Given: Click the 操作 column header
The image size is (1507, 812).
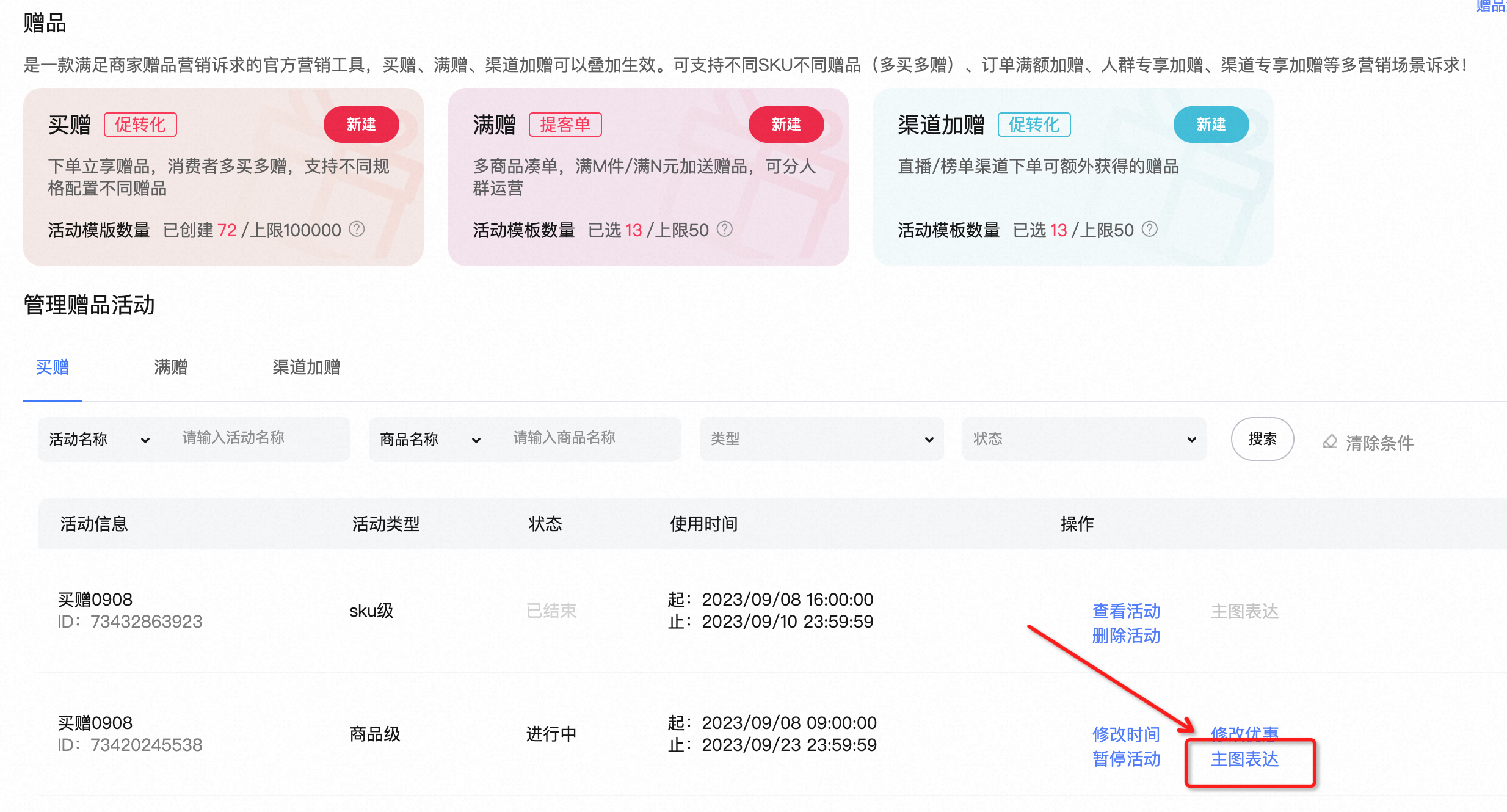Looking at the screenshot, I should pos(1077,524).
